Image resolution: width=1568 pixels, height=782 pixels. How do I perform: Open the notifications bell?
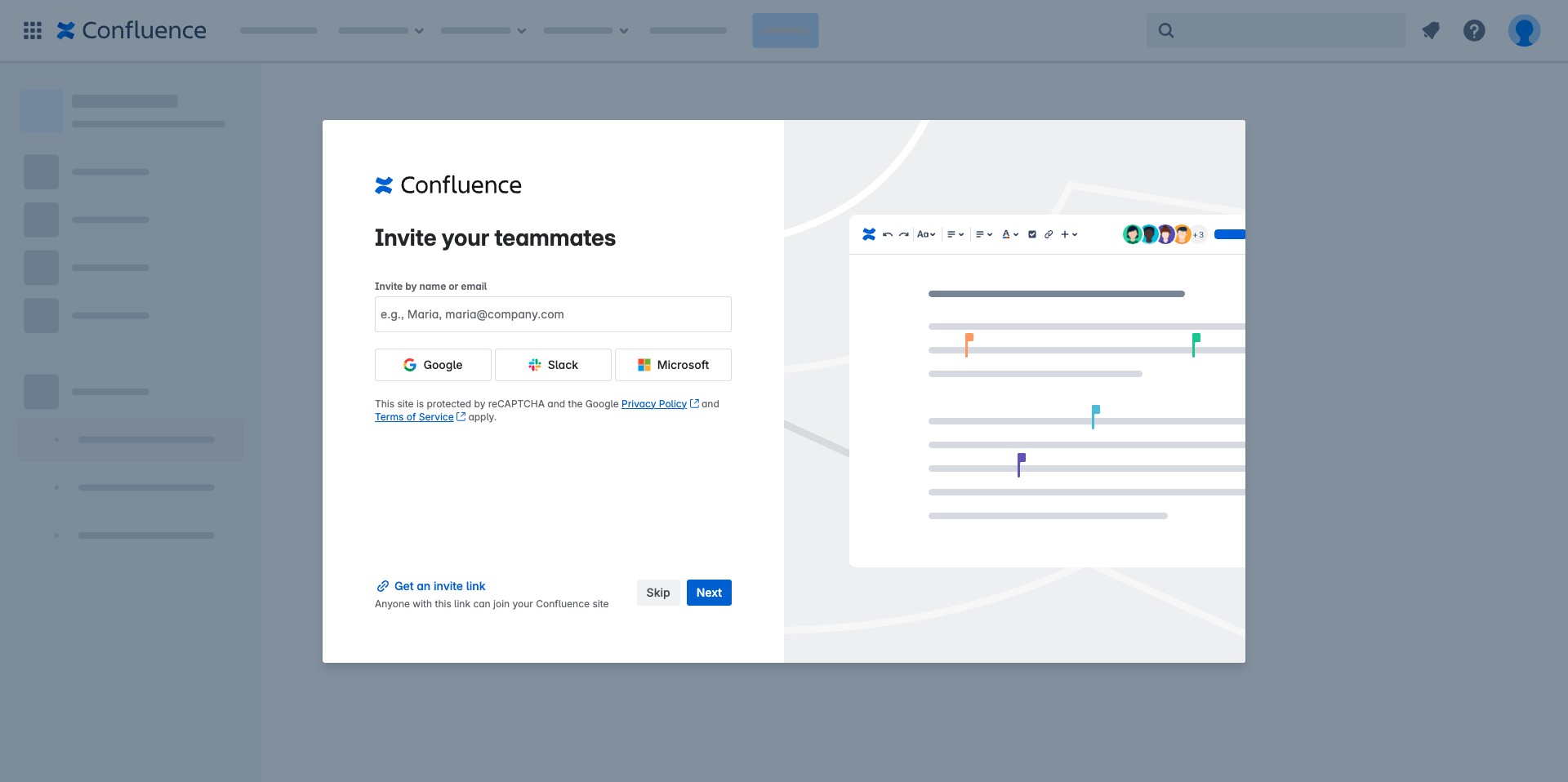1431,31
